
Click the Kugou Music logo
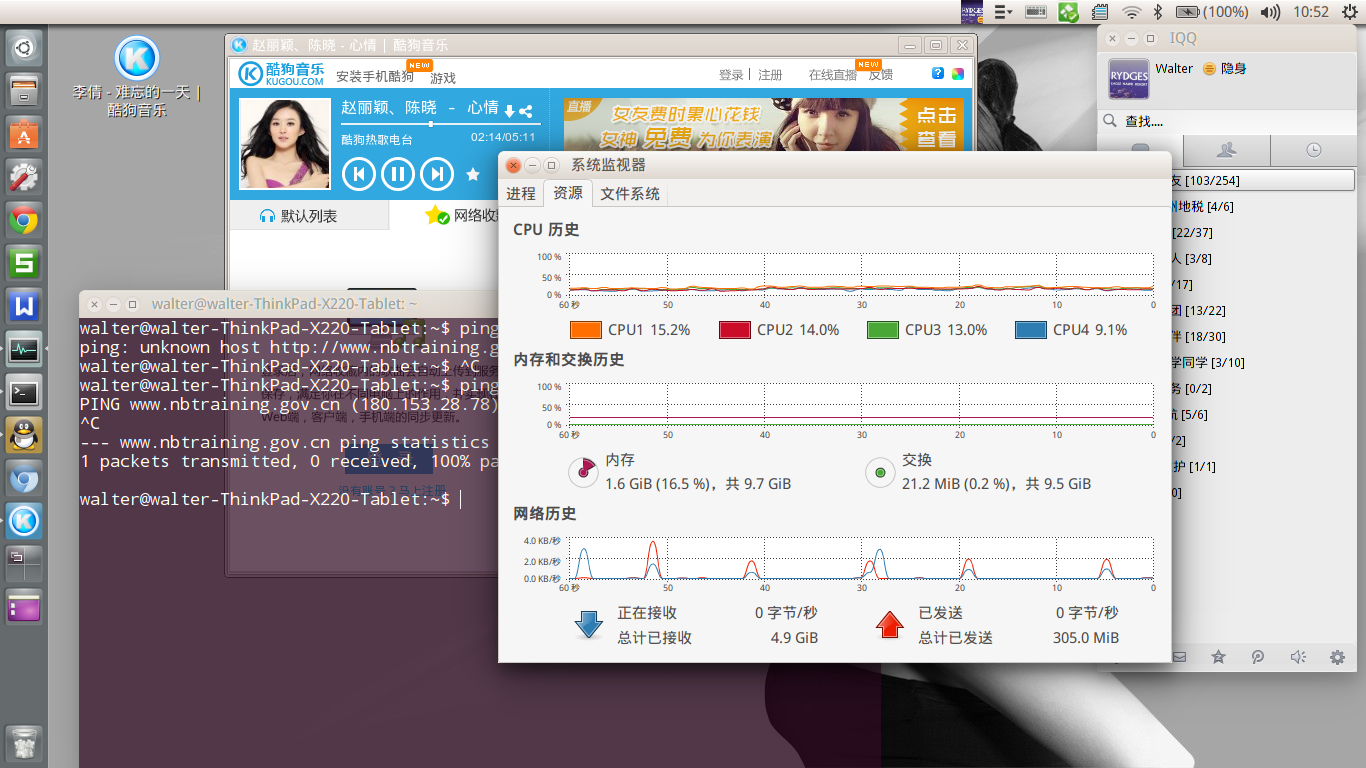281,74
